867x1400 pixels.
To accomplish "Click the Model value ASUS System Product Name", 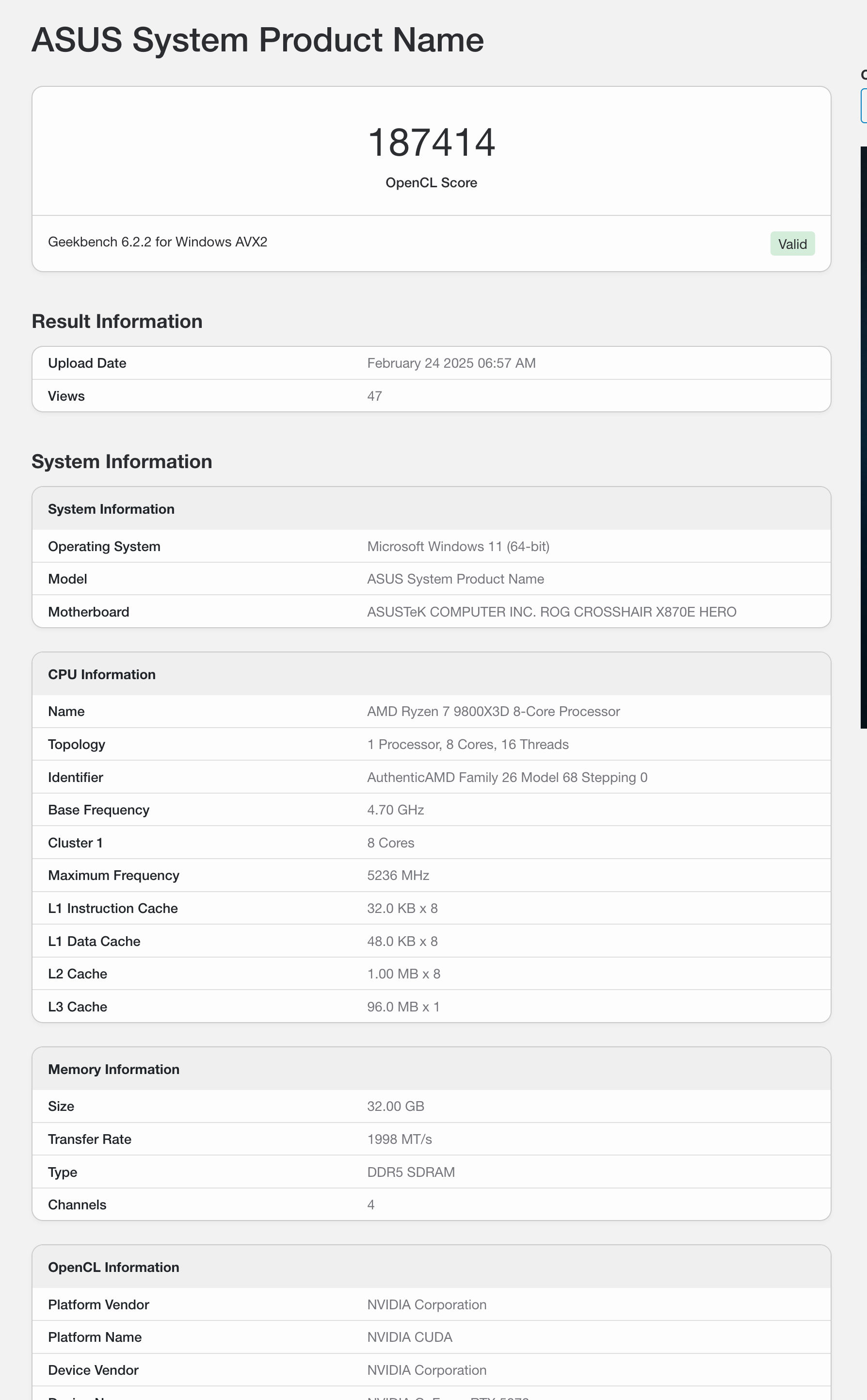I will (455, 579).
